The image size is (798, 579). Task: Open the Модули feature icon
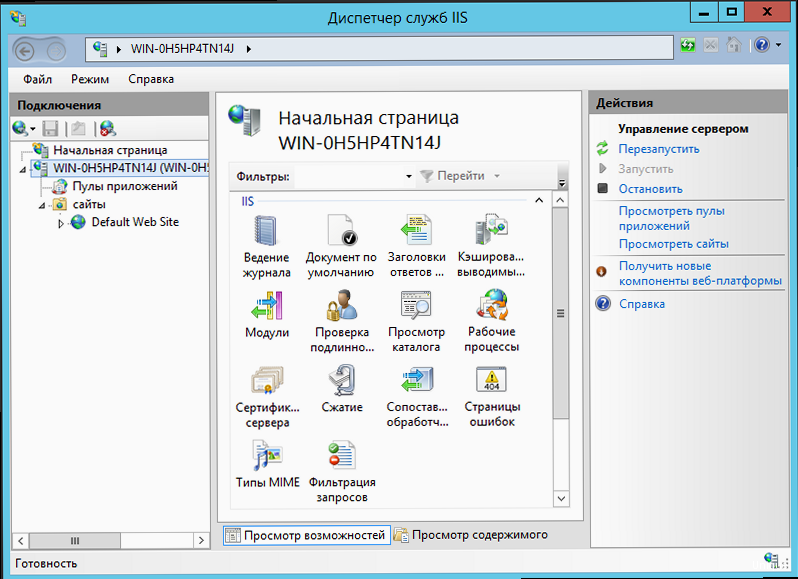[x=266, y=306]
